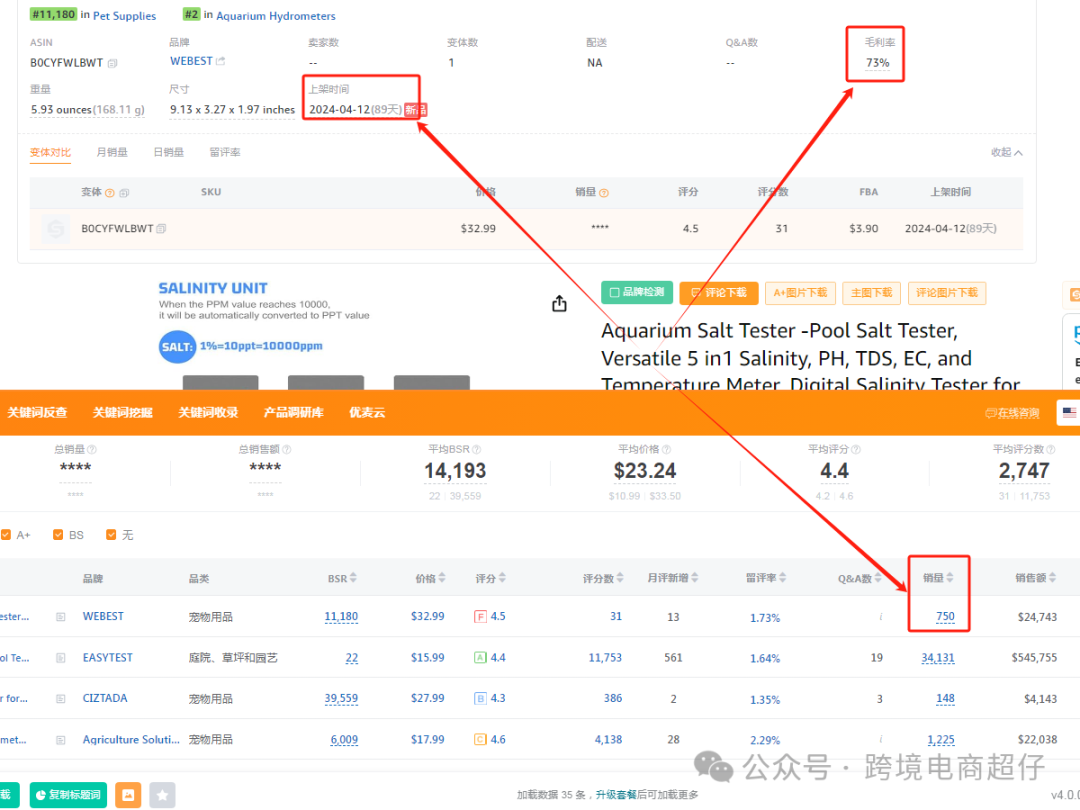Screen dimensions: 1080x810
Task: Sort table by BSR column
Action: [x=342, y=579]
